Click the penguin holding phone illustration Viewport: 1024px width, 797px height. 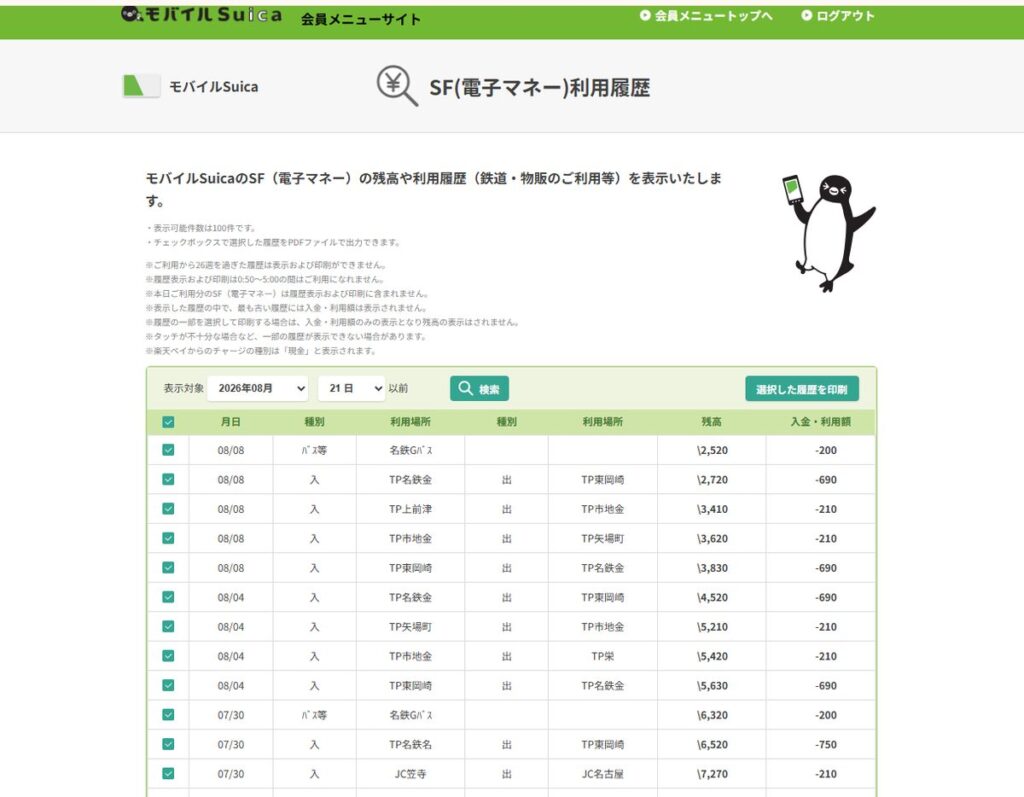point(828,232)
